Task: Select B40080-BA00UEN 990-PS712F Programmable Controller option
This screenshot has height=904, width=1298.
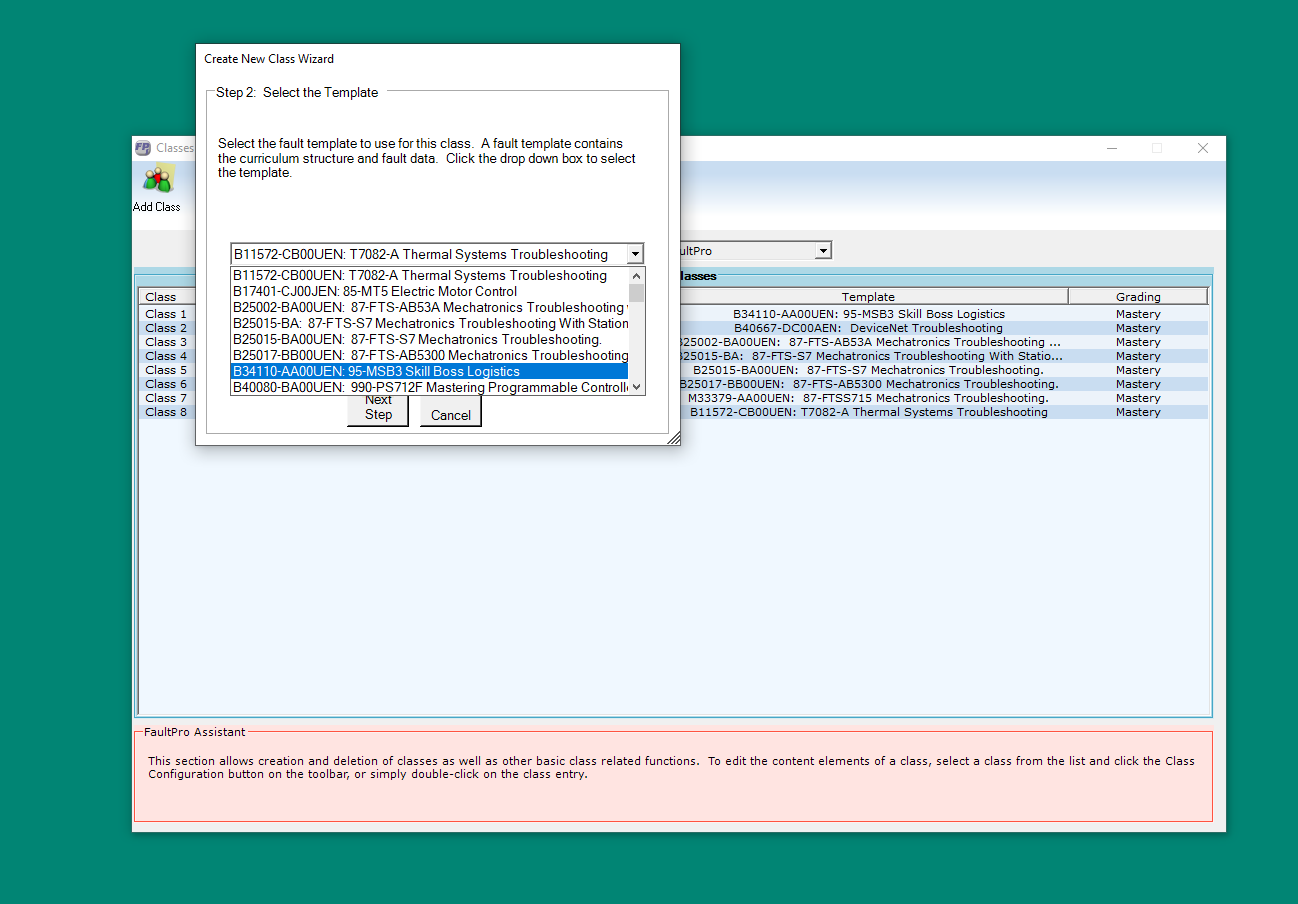Action: pyautogui.click(x=429, y=387)
